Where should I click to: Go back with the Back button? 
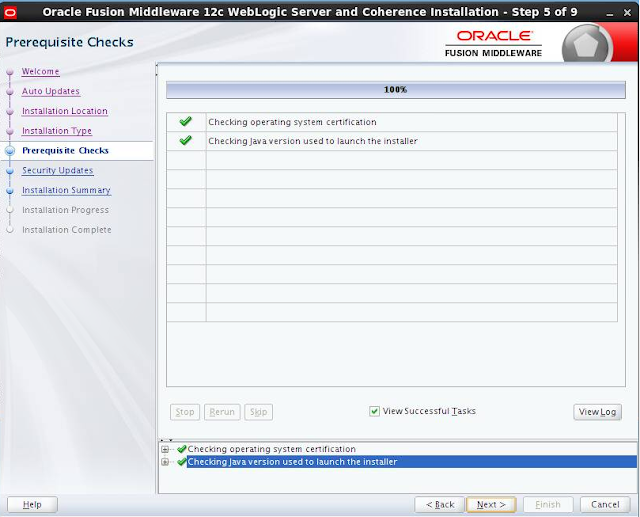pos(440,505)
